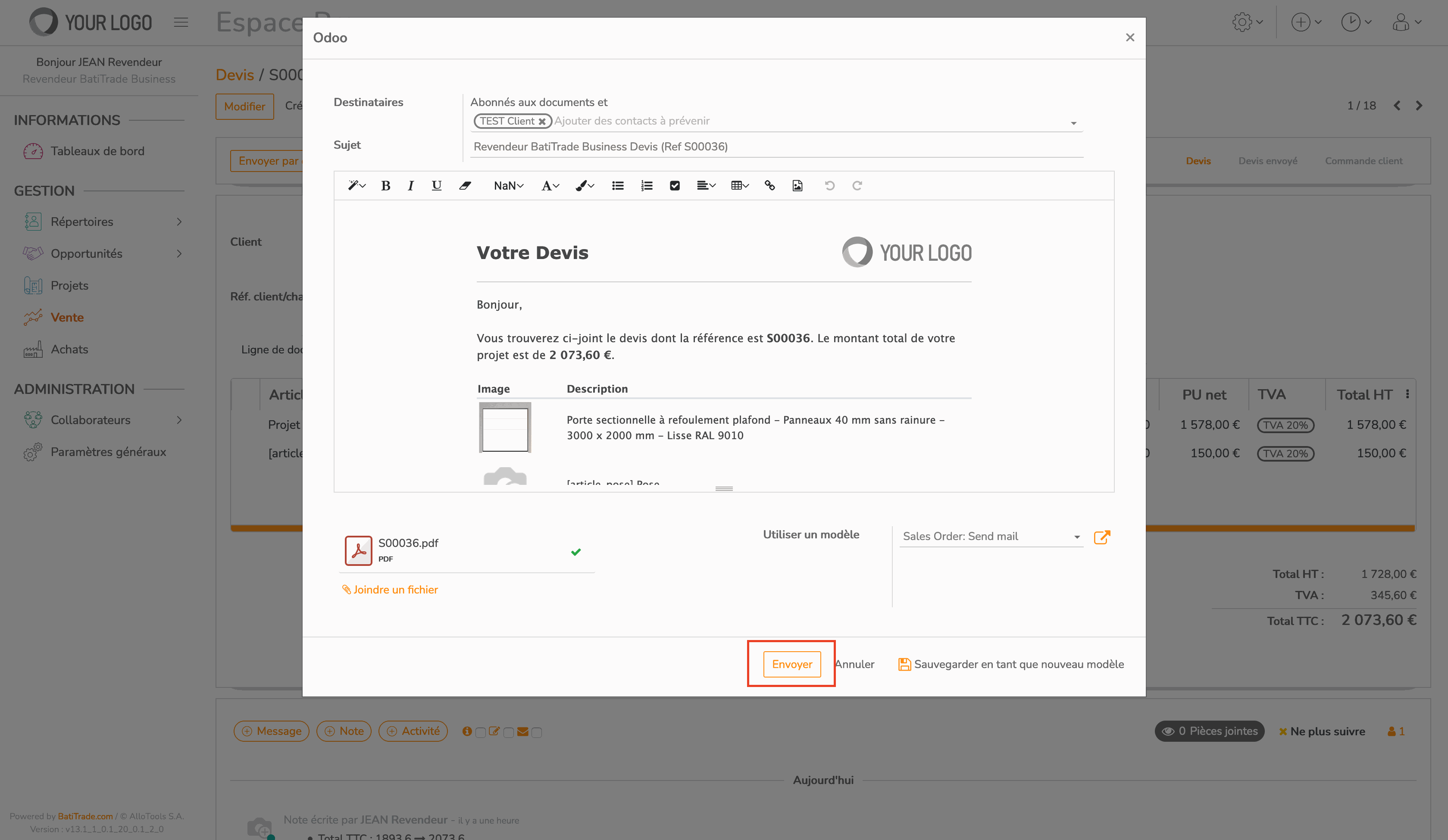This screenshot has height=840, width=1448.
Task: Remove the TEST Client recipient tag
Action: pos(542,121)
